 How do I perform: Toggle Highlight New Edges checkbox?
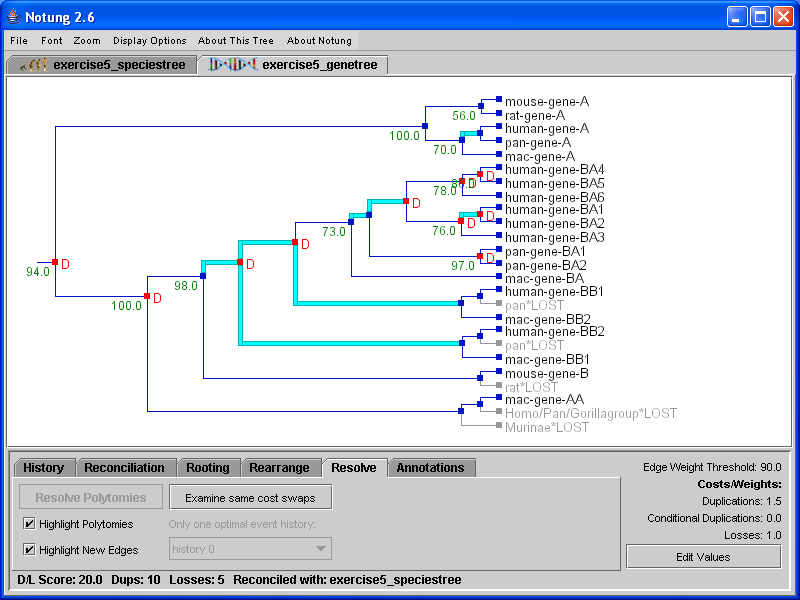coord(29,549)
